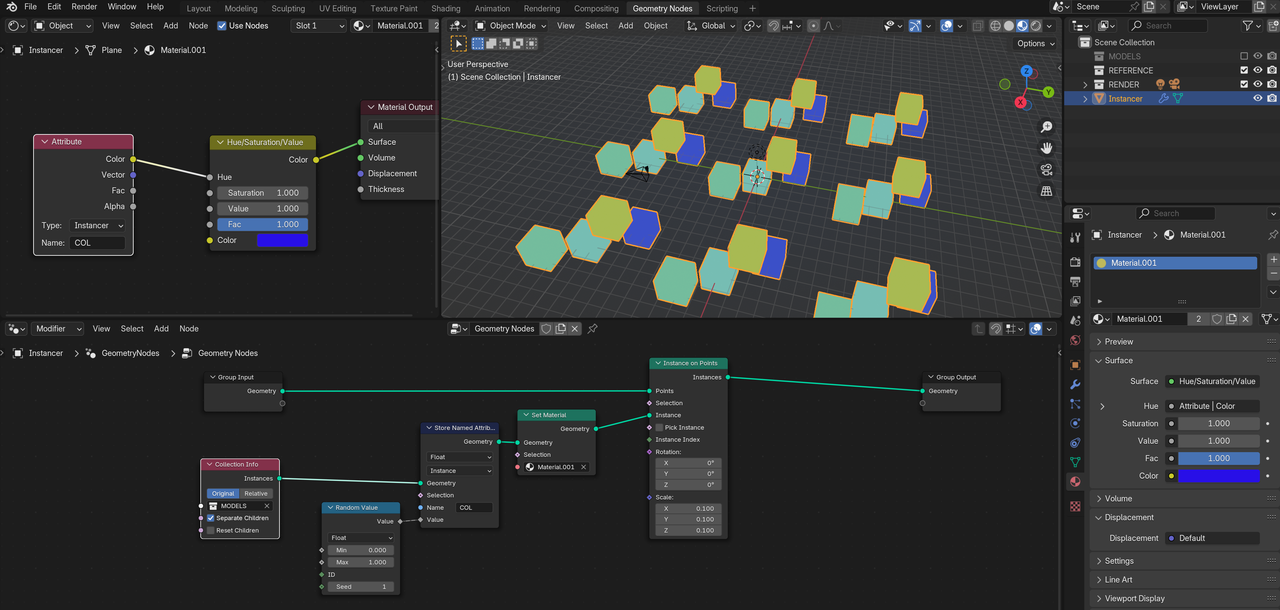Hide the REFERENCE collection in the viewport

[1258, 70]
